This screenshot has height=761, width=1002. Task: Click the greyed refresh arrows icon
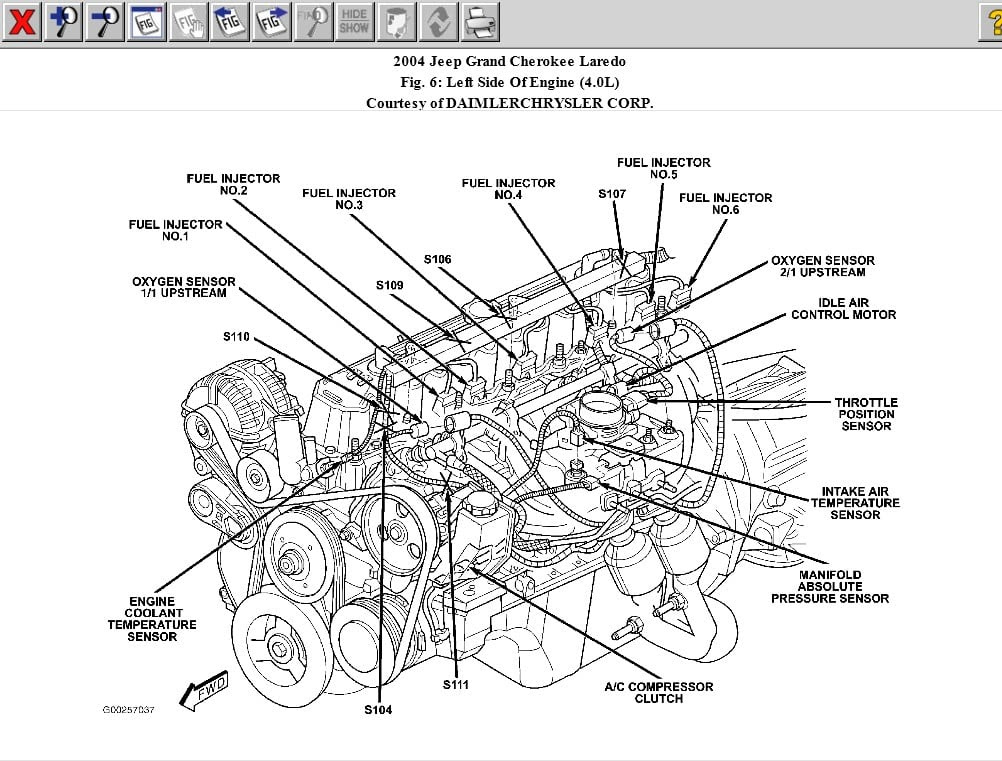point(438,22)
